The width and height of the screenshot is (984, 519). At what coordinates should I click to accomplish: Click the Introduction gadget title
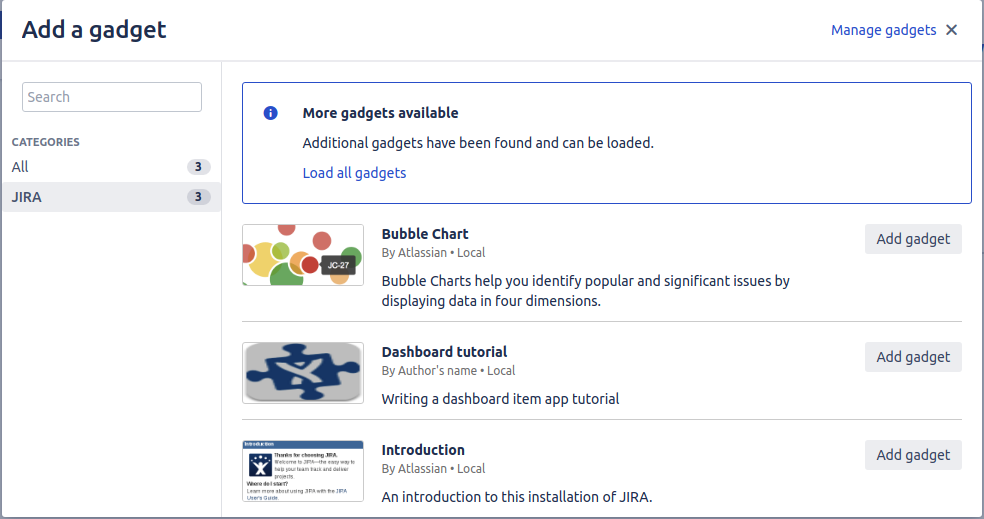[x=423, y=450]
